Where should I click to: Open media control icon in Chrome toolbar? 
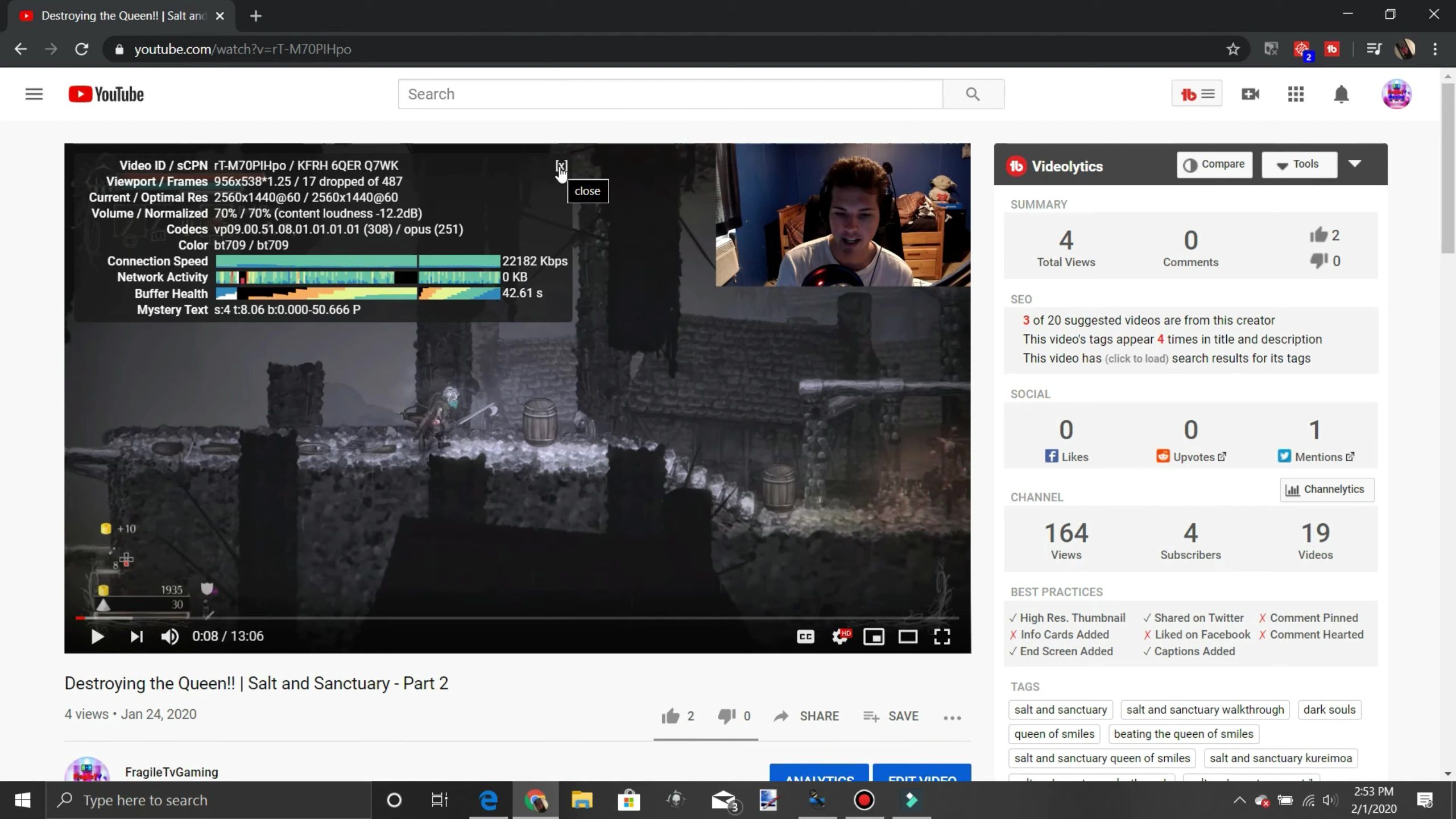pyautogui.click(x=1374, y=49)
